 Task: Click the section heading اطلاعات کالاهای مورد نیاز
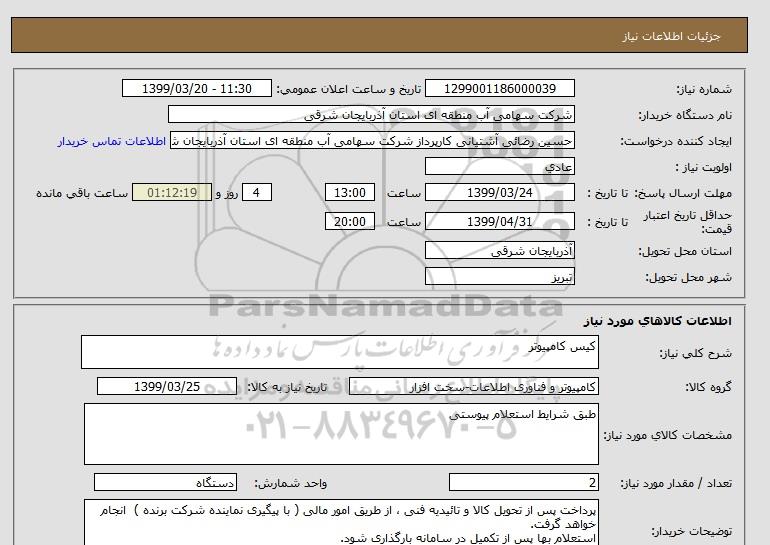pos(658,321)
